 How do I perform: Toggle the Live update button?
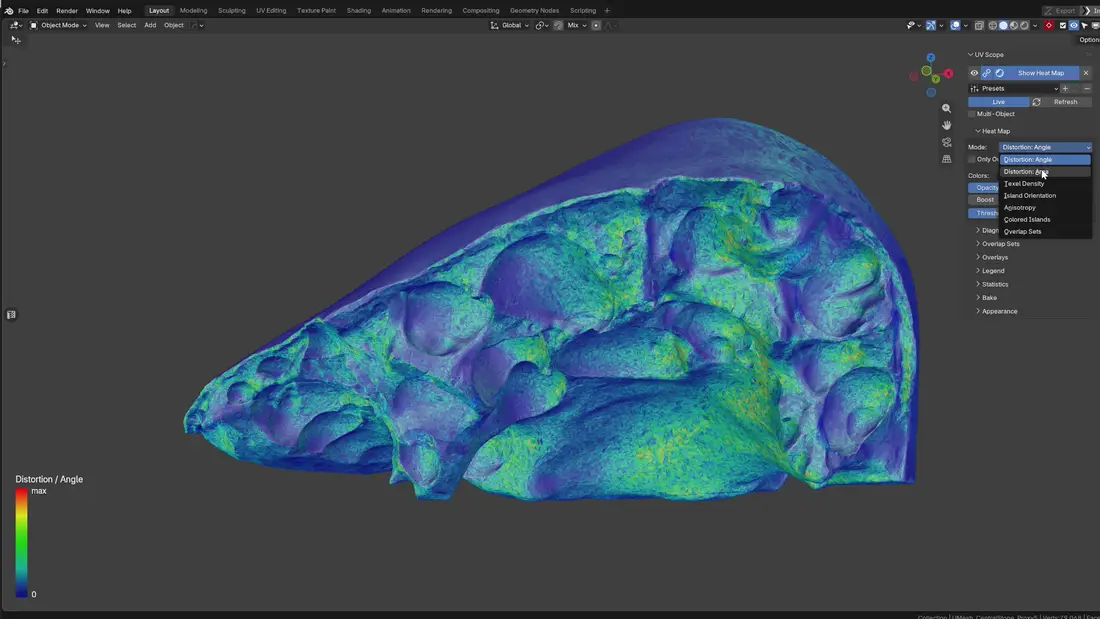point(998,102)
